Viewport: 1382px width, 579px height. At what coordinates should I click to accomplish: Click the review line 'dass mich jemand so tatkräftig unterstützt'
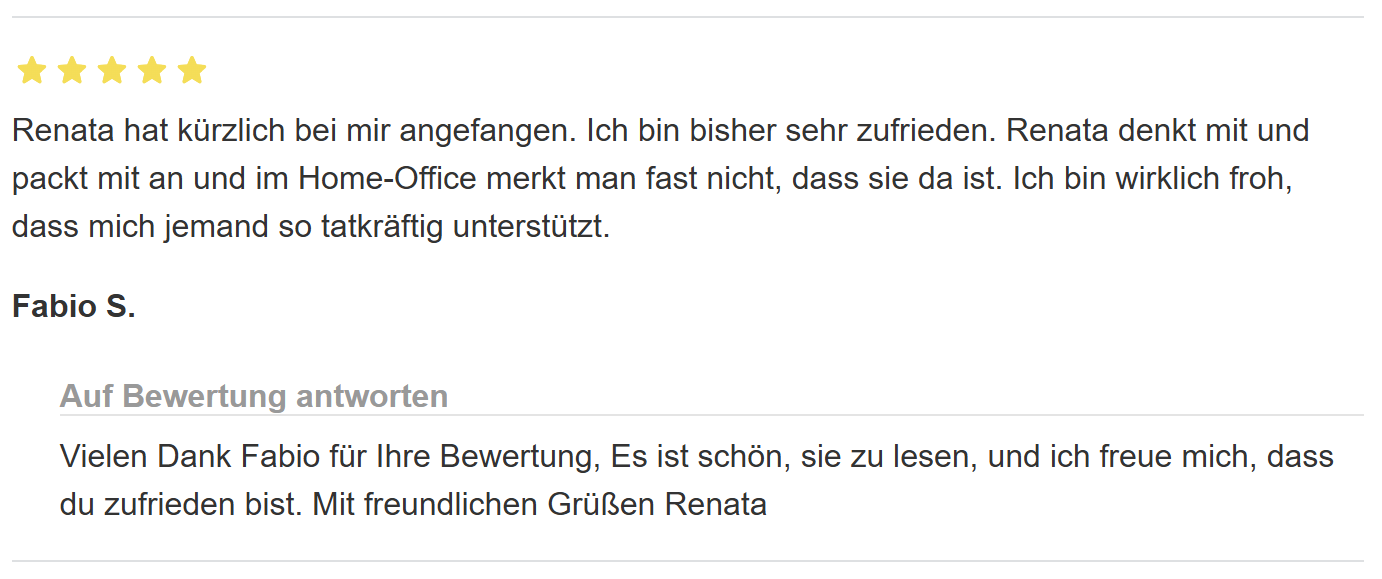coord(311,226)
